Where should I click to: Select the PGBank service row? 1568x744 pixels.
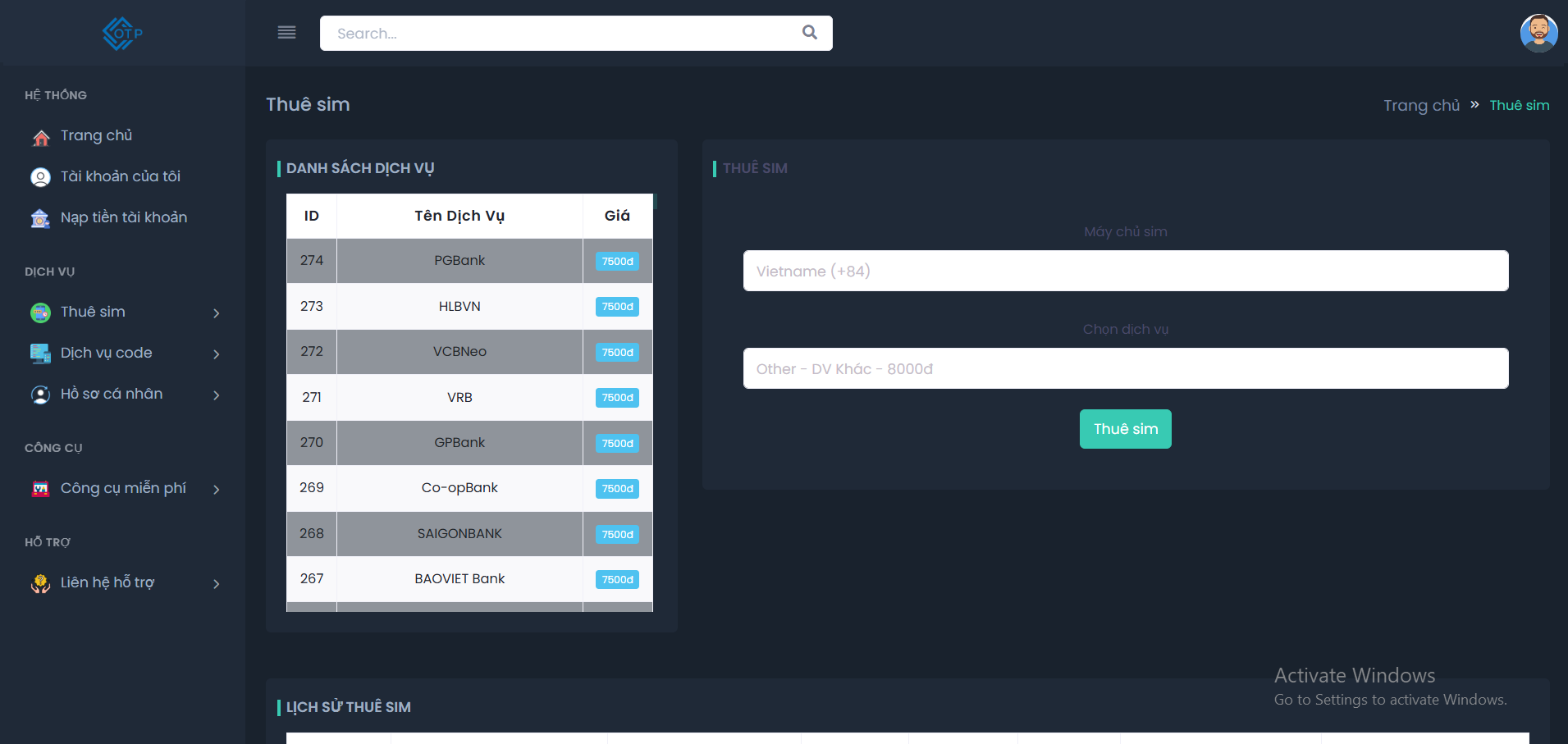tap(459, 261)
